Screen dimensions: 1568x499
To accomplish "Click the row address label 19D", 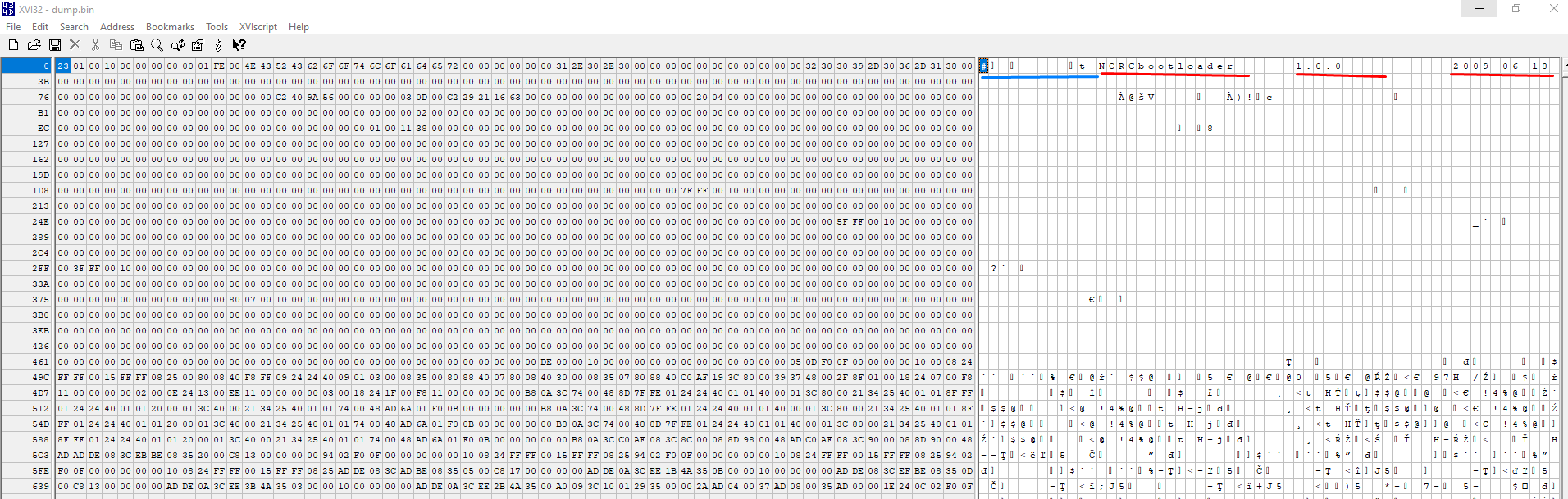I will coord(28,175).
